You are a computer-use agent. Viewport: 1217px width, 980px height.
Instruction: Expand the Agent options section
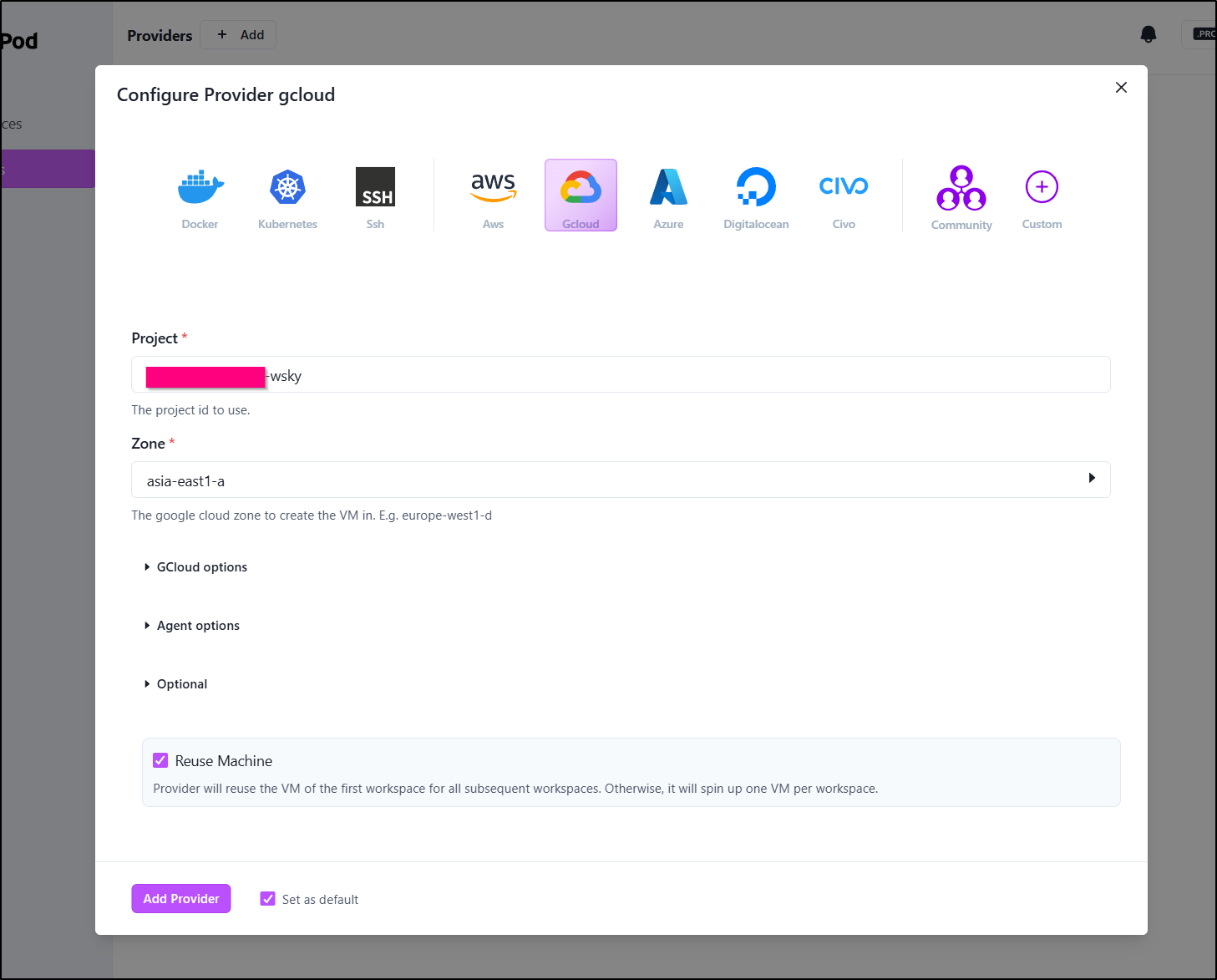tap(192, 626)
